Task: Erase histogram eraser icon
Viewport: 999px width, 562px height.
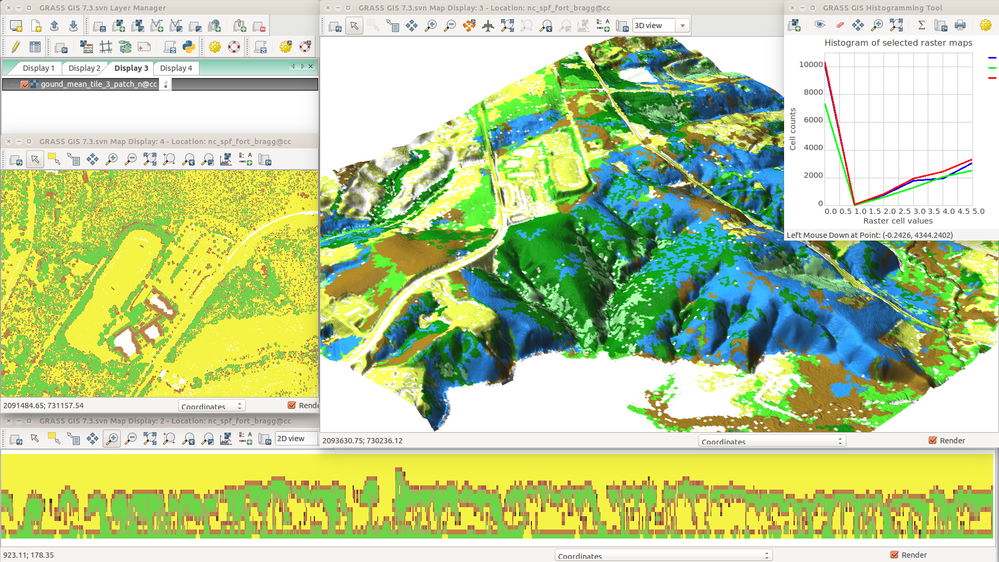Action: (839, 25)
